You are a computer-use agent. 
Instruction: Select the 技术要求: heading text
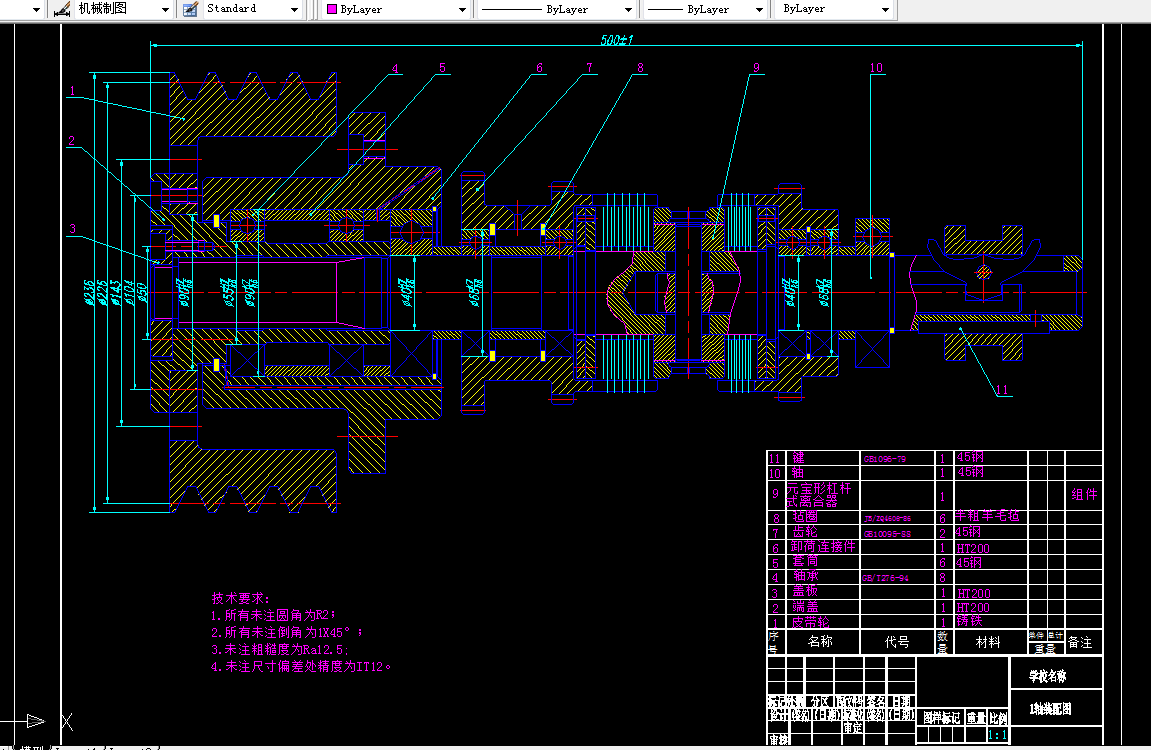[241, 598]
